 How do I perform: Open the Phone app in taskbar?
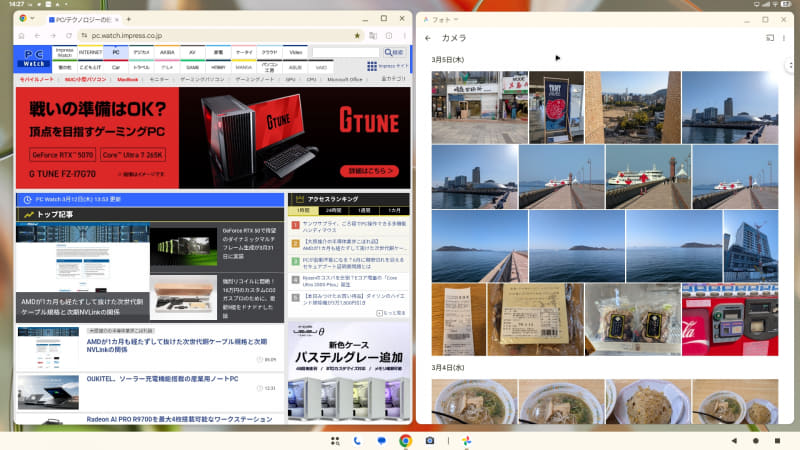click(x=357, y=441)
